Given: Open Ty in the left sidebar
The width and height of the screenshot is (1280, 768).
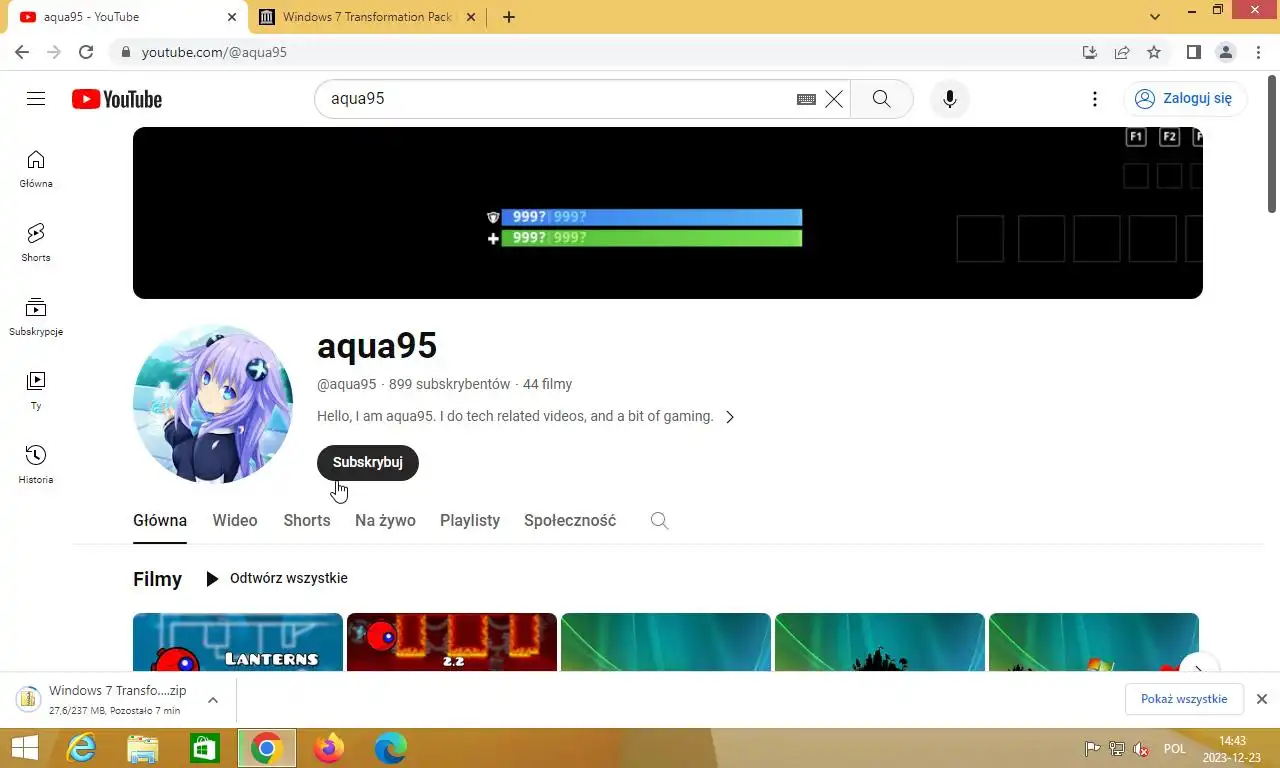Looking at the screenshot, I should click(x=36, y=391).
